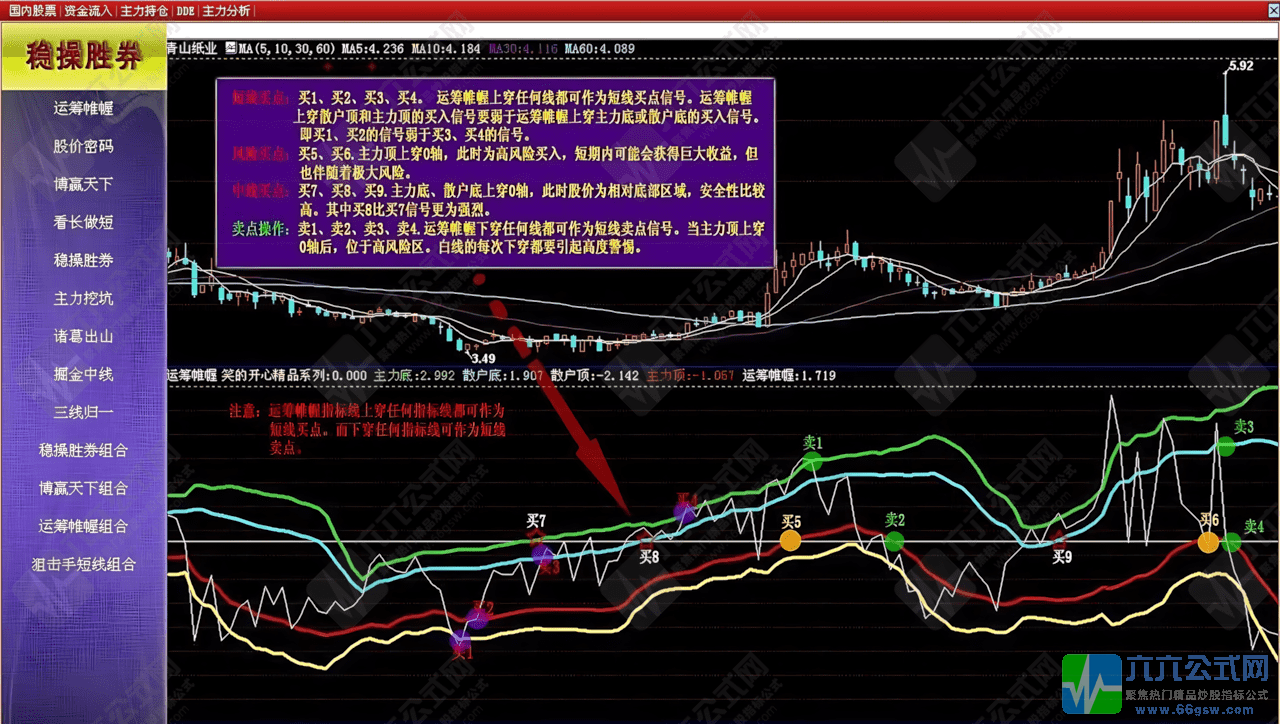Click the 5.92 peak price label
The image size is (1280, 724).
(1240, 66)
